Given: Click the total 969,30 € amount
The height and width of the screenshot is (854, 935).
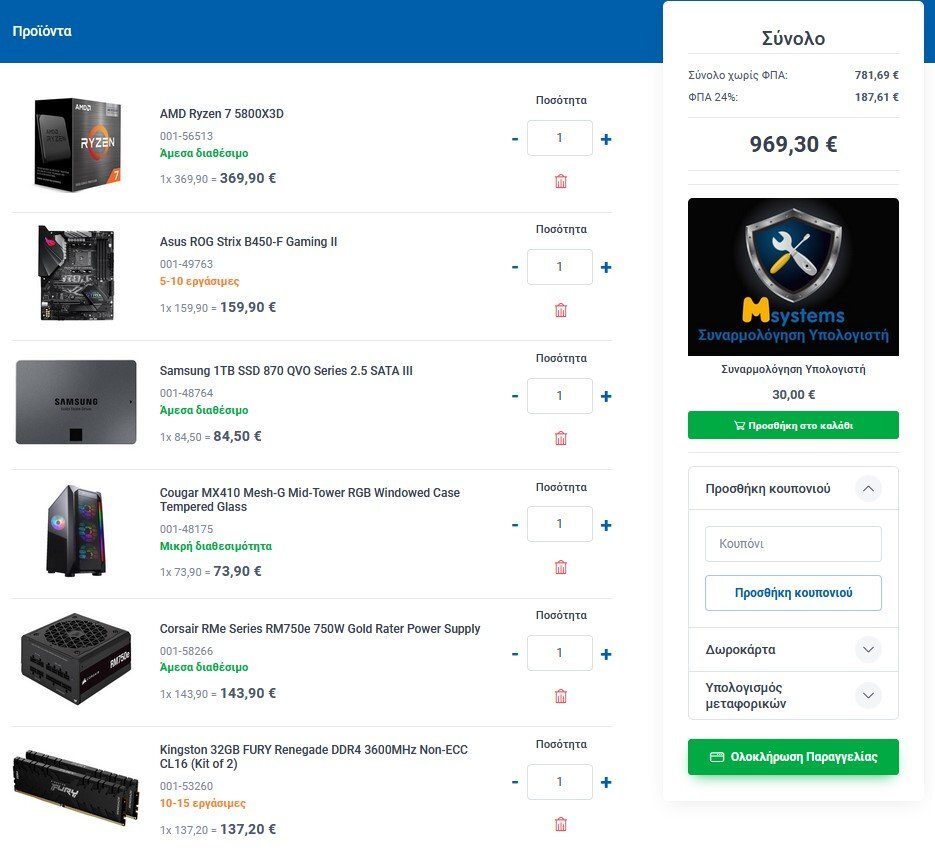Looking at the screenshot, I should pos(793,144).
